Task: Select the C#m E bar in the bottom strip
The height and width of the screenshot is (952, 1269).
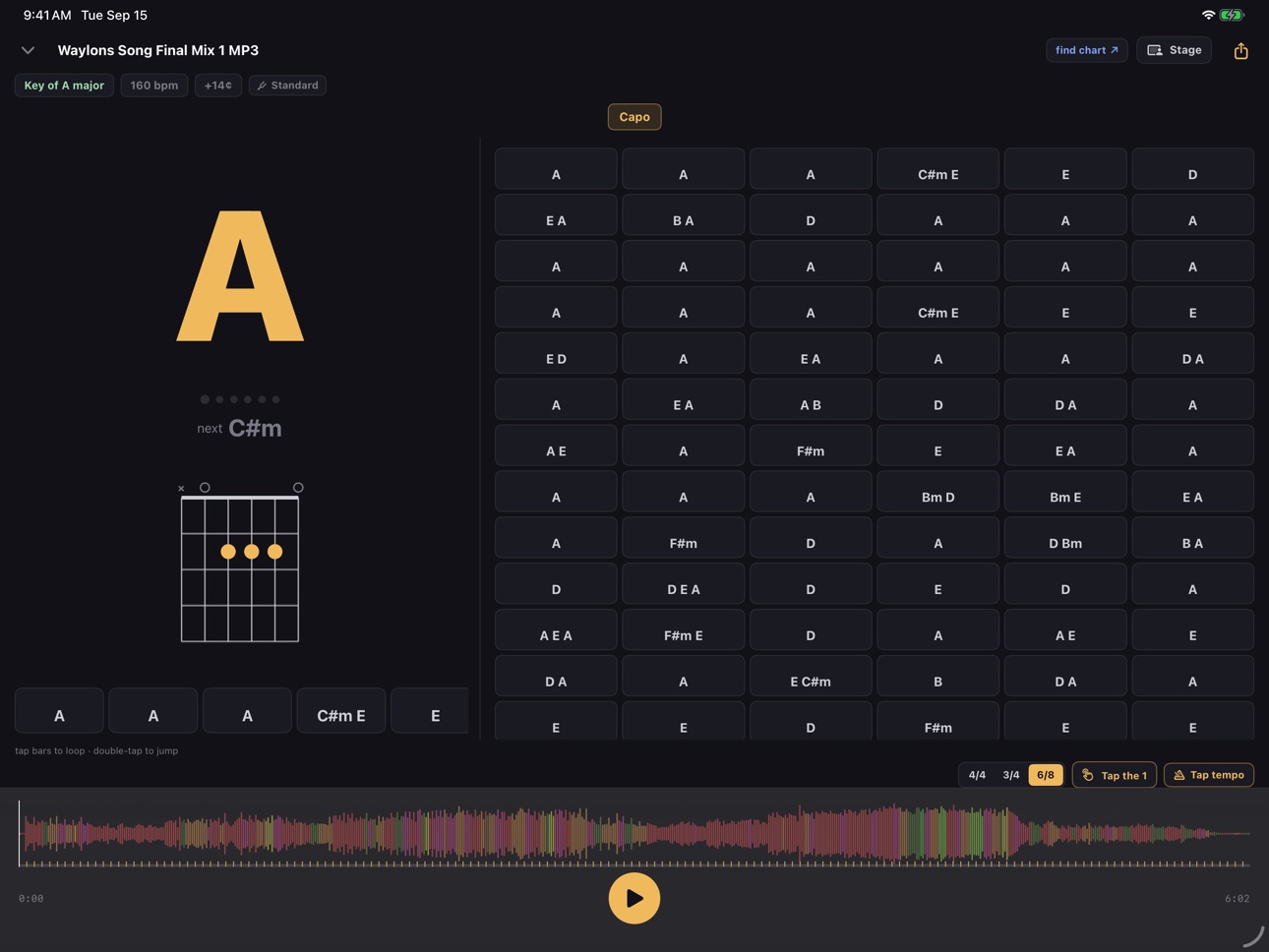Action: pyautogui.click(x=341, y=711)
